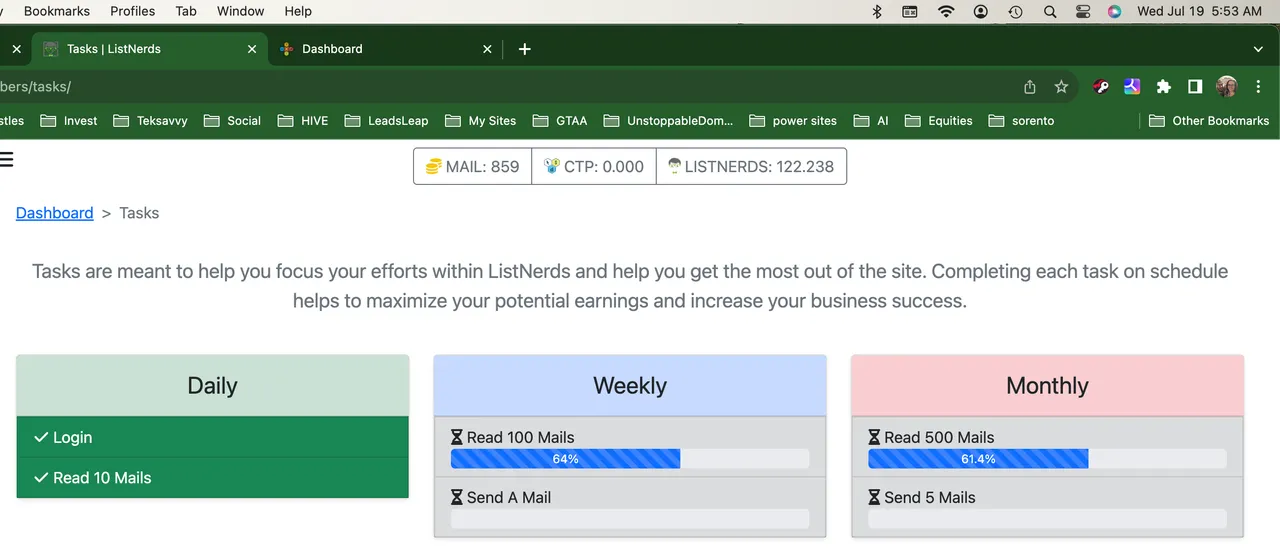Screen dimensions: 1280x552
Task: Open the power sites bookmarks folder
Action: [x=792, y=121]
